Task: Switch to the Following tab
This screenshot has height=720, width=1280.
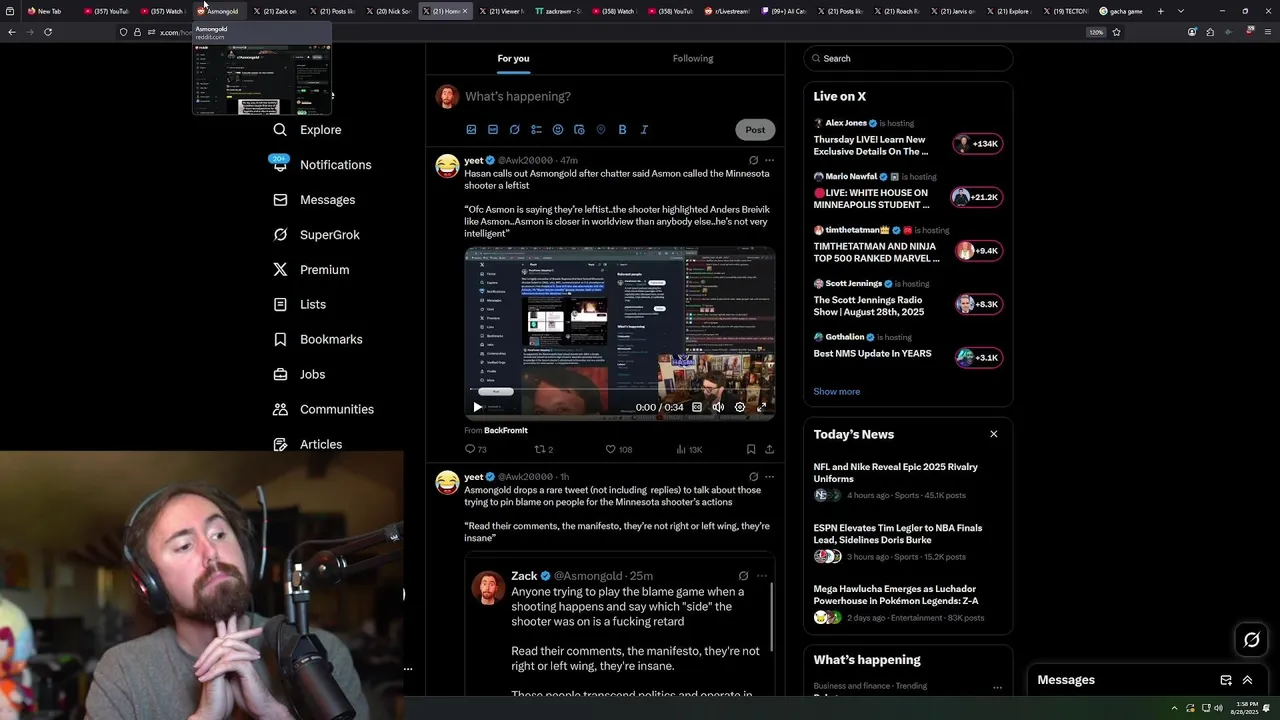Action: pyautogui.click(x=693, y=58)
